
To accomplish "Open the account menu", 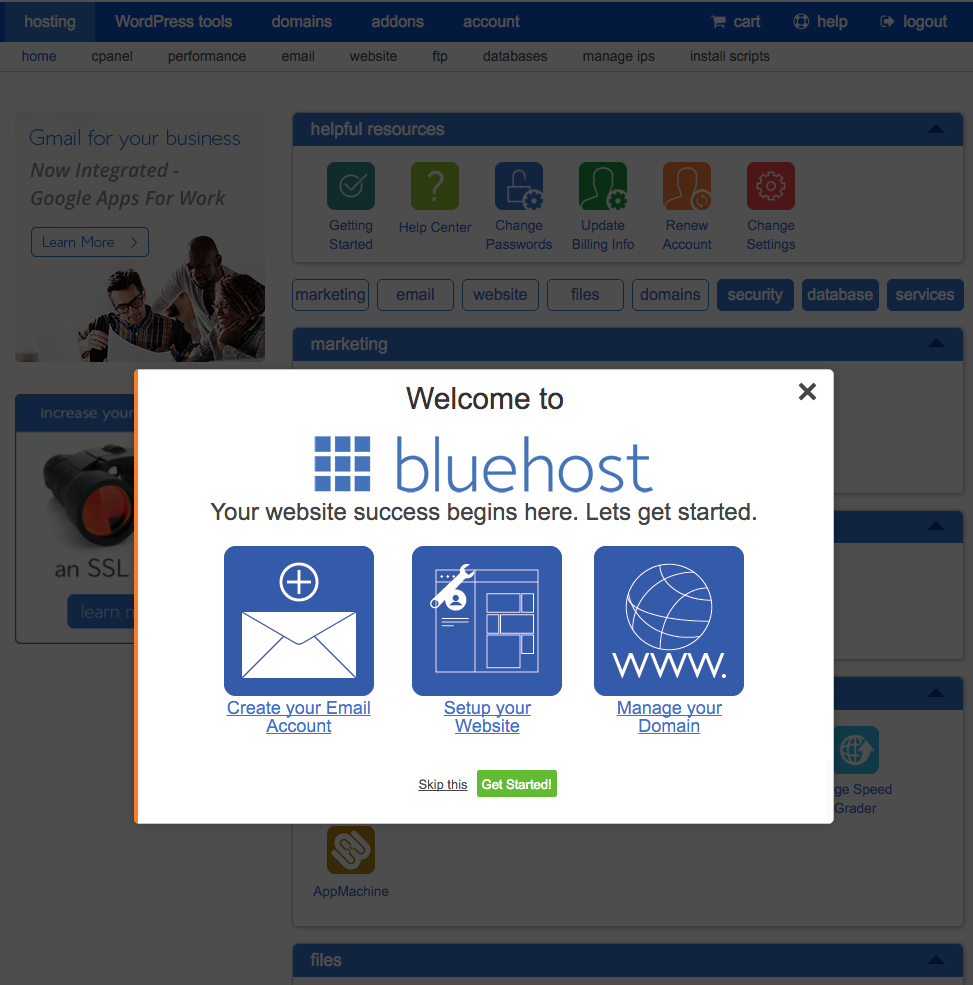I will click(x=491, y=22).
